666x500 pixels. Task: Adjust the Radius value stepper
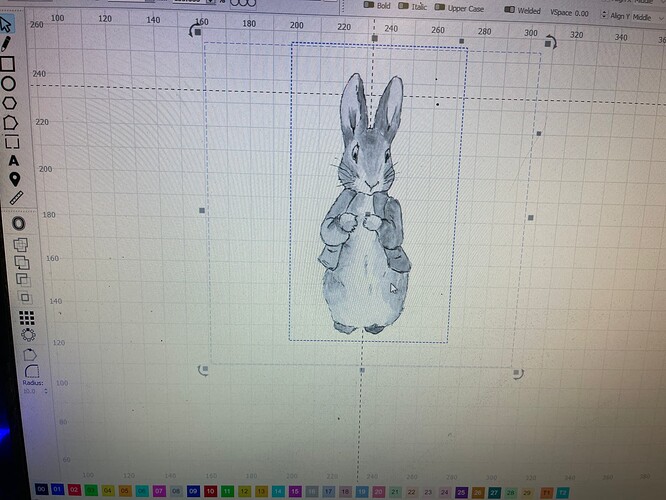coord(45,392)
